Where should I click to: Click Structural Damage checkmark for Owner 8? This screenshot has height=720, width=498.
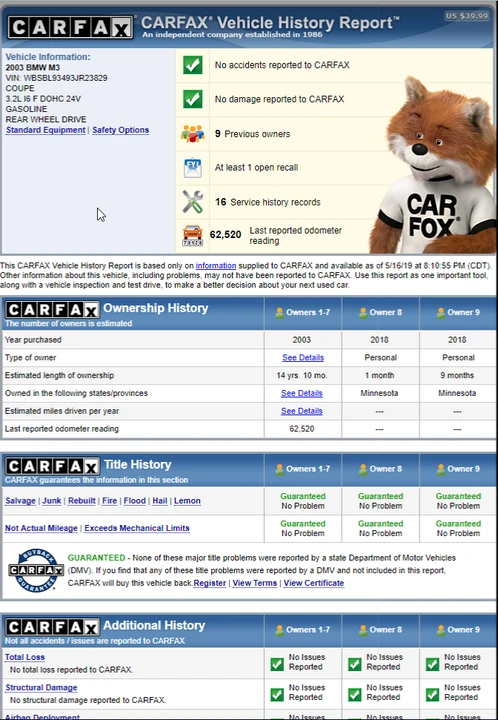tap(354, 694)
